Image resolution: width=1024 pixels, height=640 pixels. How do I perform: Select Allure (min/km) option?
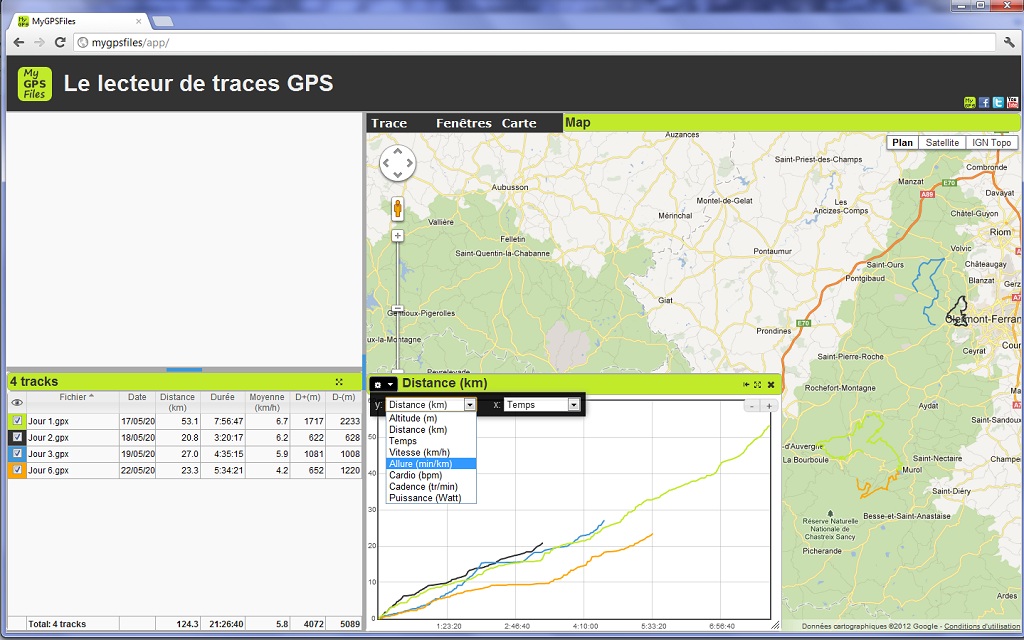click(x=431, y=464)
